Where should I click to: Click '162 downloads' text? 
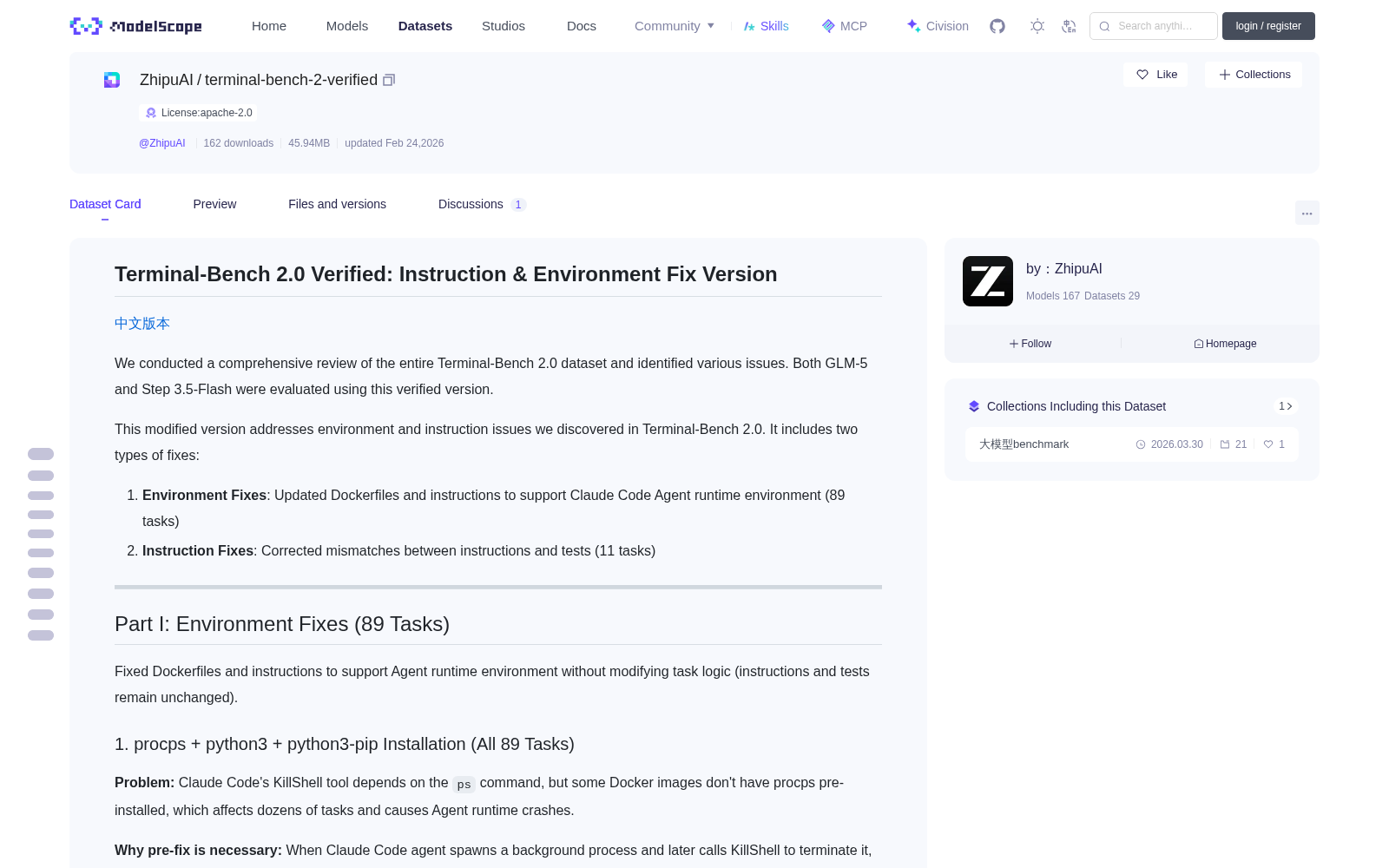tap(239, 143)
